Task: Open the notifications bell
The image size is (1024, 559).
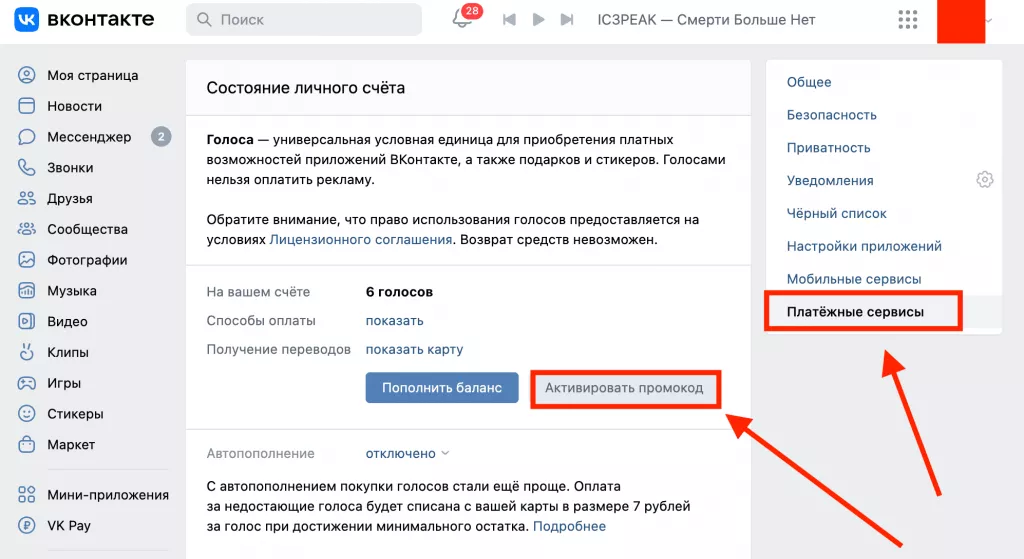Action: pos(462,19)
